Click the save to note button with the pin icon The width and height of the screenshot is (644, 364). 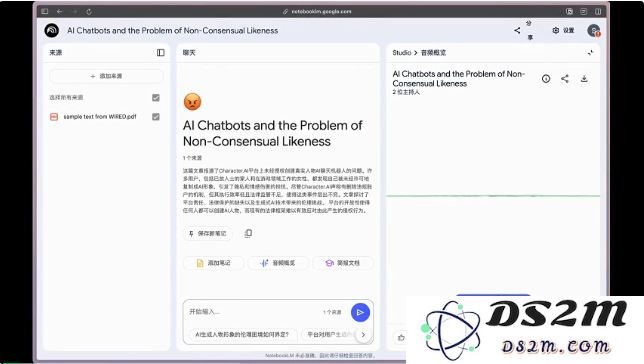click(x=207, y=233)
